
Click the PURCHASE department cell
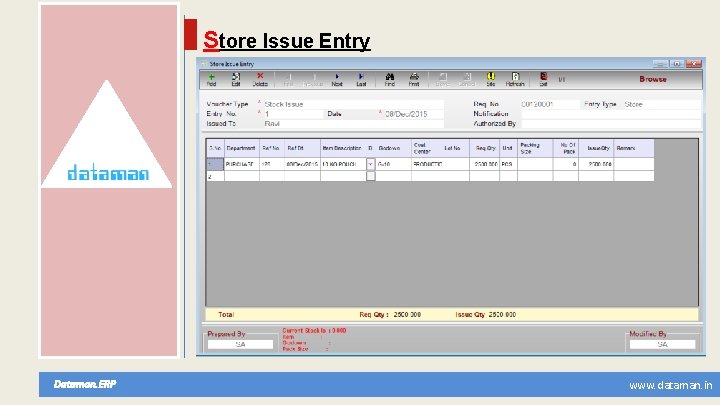(x=242, y=164)
